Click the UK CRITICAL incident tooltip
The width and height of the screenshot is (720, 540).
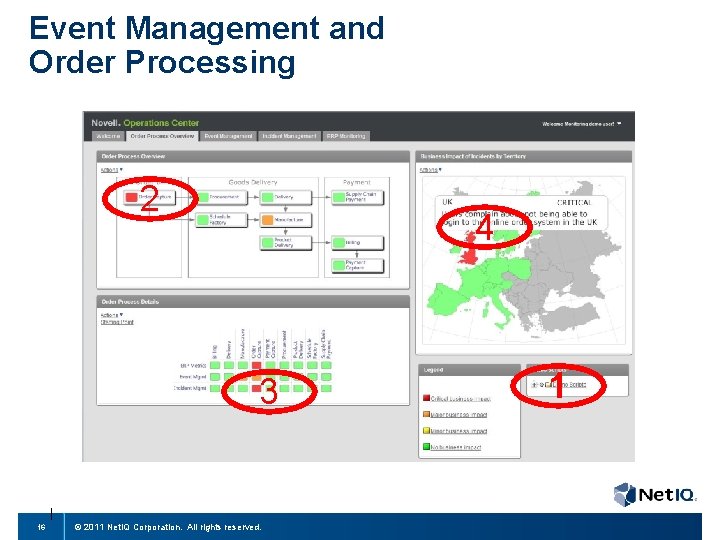tap(521, 214)
